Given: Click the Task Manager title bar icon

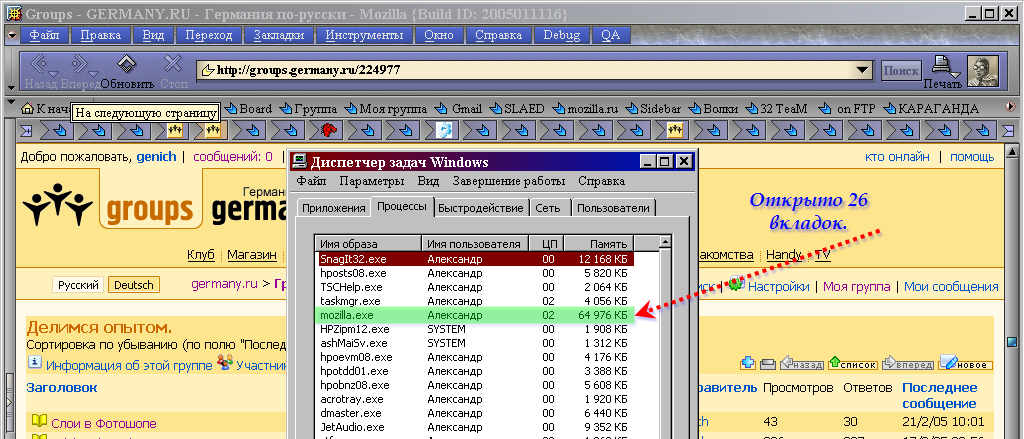Looking at the screenshot, I should coord(300,161).
